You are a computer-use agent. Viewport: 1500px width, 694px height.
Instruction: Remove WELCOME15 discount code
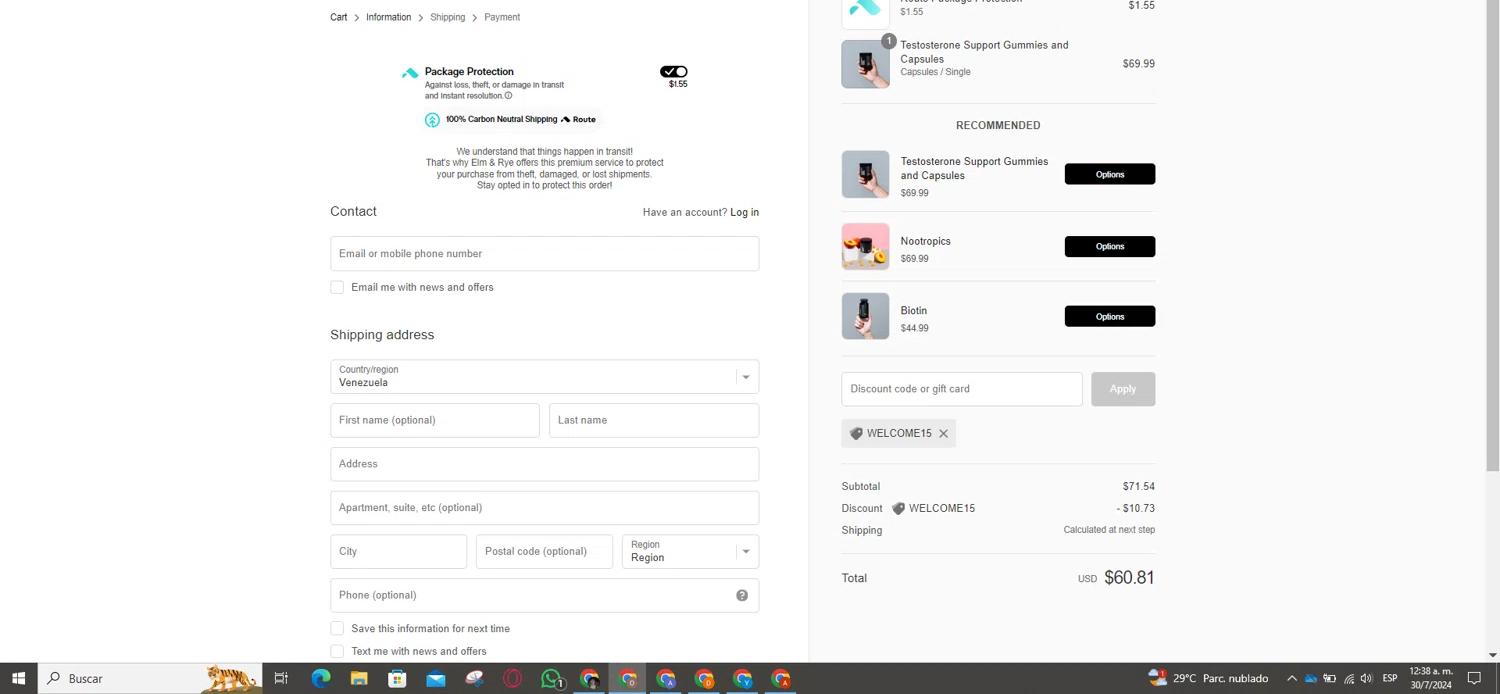tap(943, 434)
